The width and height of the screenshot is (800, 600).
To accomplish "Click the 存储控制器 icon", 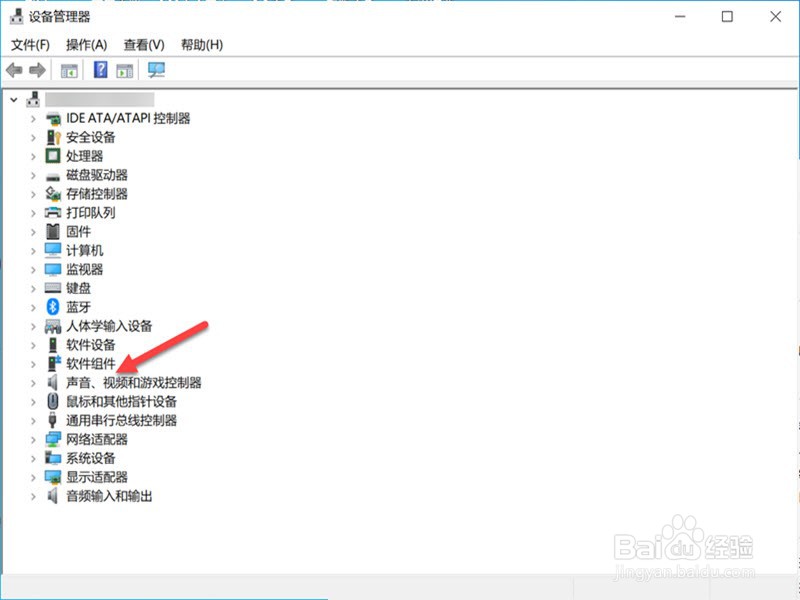I will (x=53, y=194).
